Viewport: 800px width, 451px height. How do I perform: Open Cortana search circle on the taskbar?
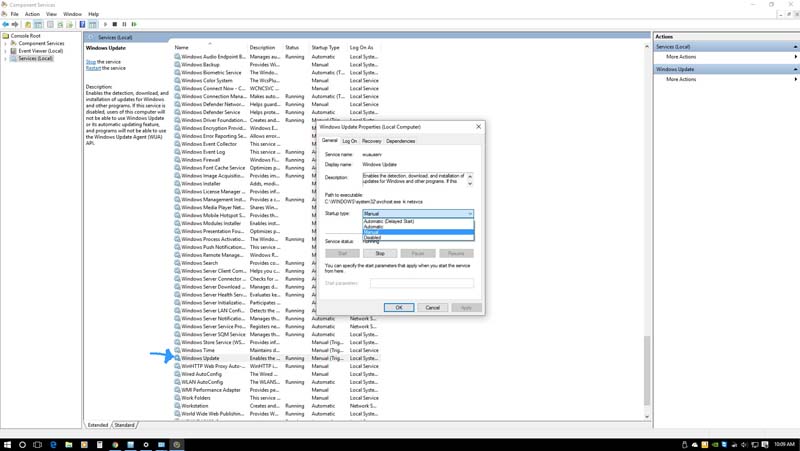point(22,445)
